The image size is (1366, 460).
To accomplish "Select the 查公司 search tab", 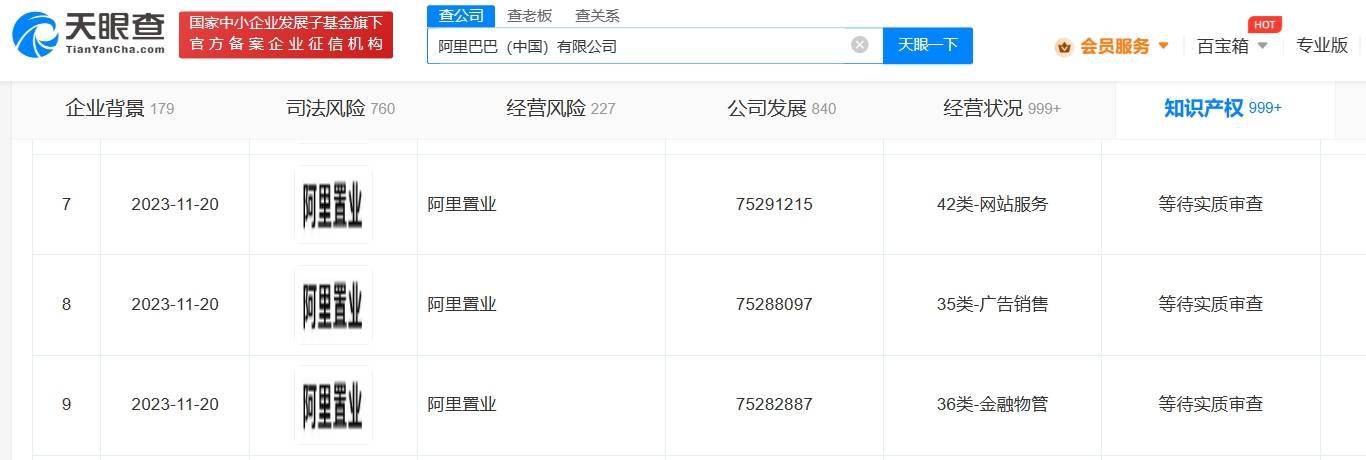I will pos(461,15).
